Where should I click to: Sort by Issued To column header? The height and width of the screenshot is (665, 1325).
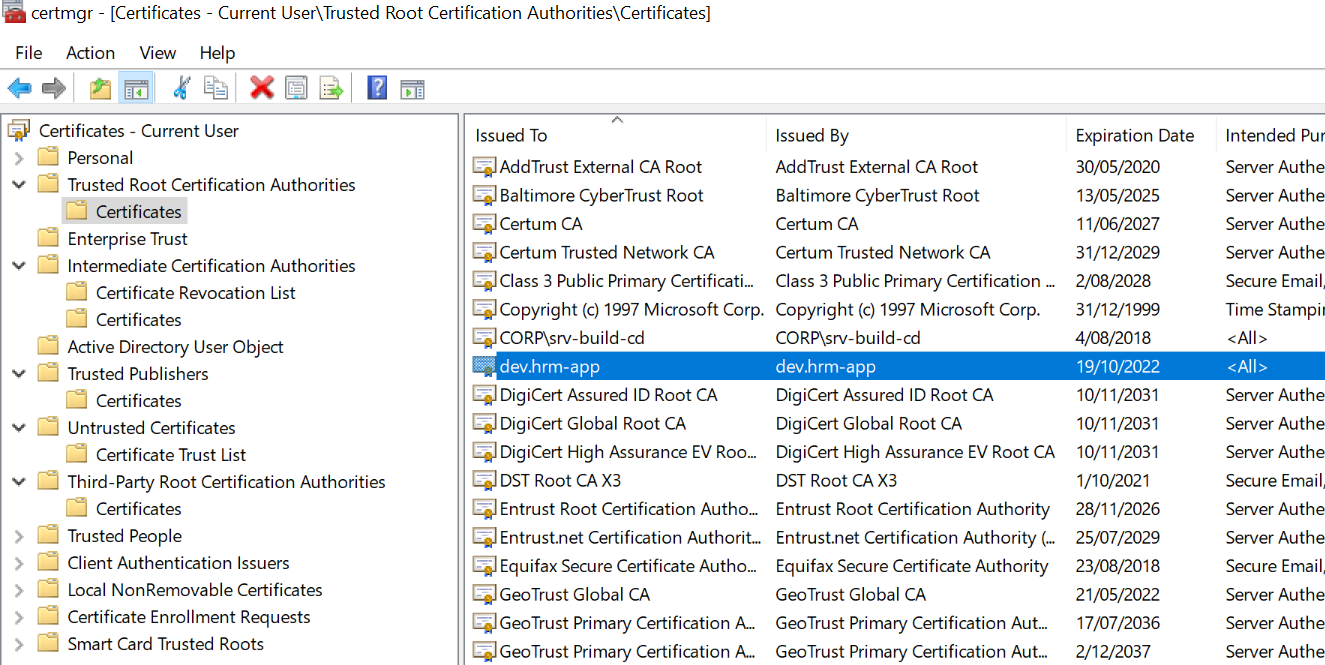pyautogui.click(x=616, y=135)
